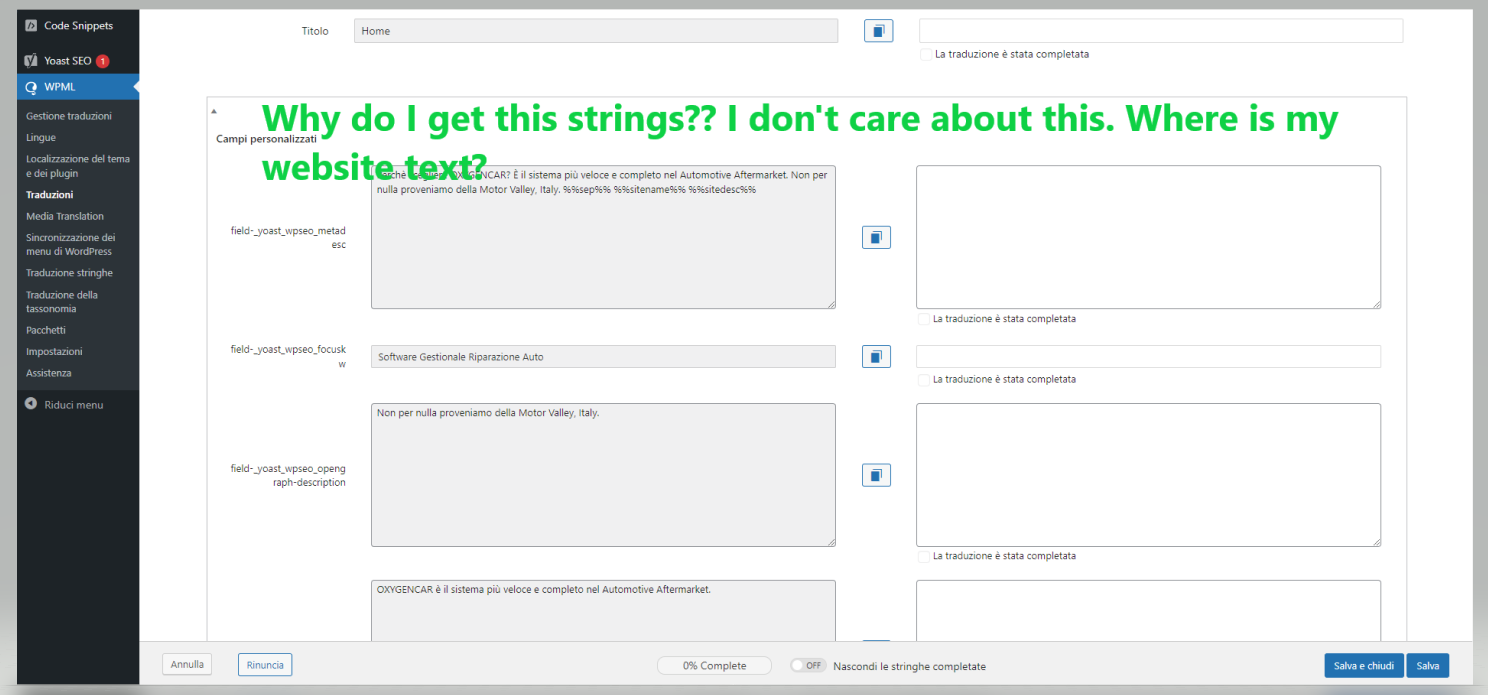Click original textarea starting OXYGENCAR è il sistema
Image resolution: width=1488 pixels, height=695 pixels.
[603, 610]
